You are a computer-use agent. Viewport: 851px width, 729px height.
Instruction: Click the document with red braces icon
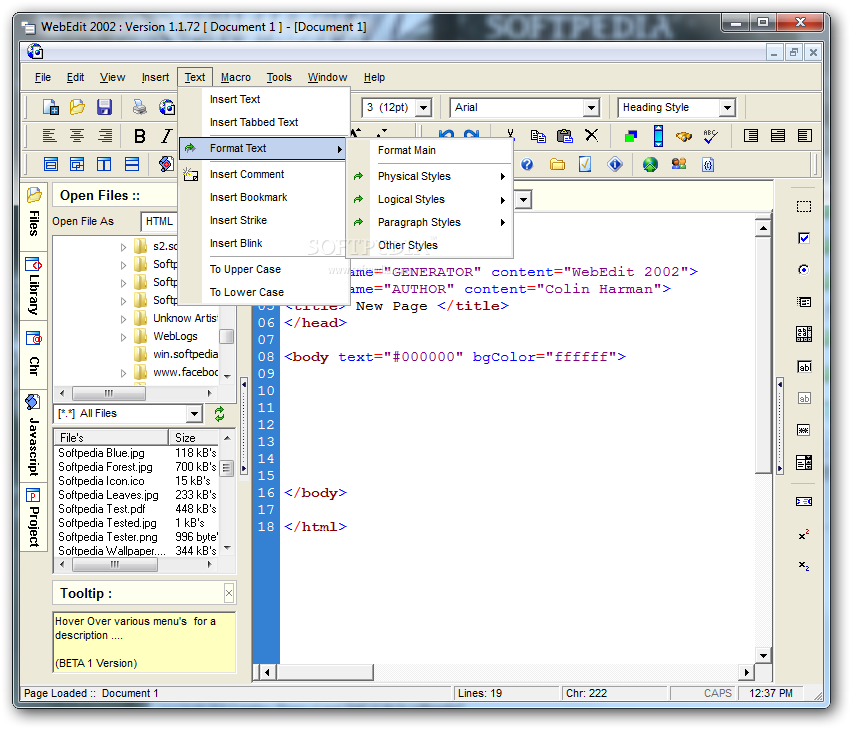tap(708, 164)
